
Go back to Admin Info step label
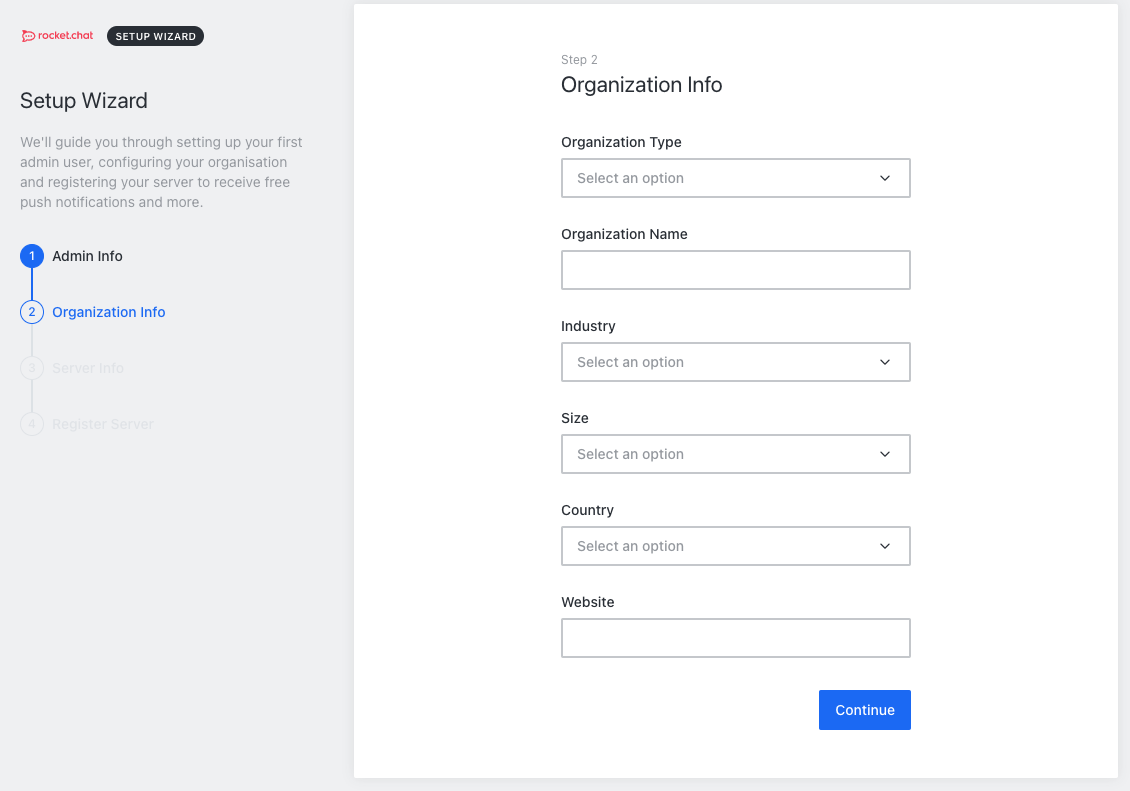[x=87, y=256]
